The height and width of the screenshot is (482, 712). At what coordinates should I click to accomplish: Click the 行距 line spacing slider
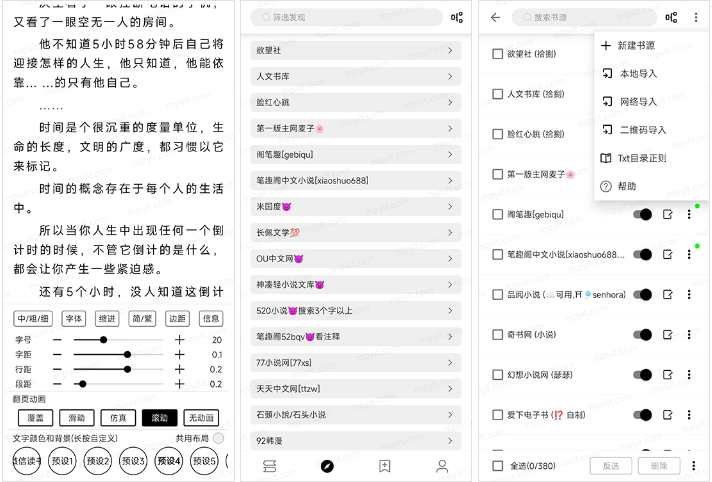(x=110, y=369)
